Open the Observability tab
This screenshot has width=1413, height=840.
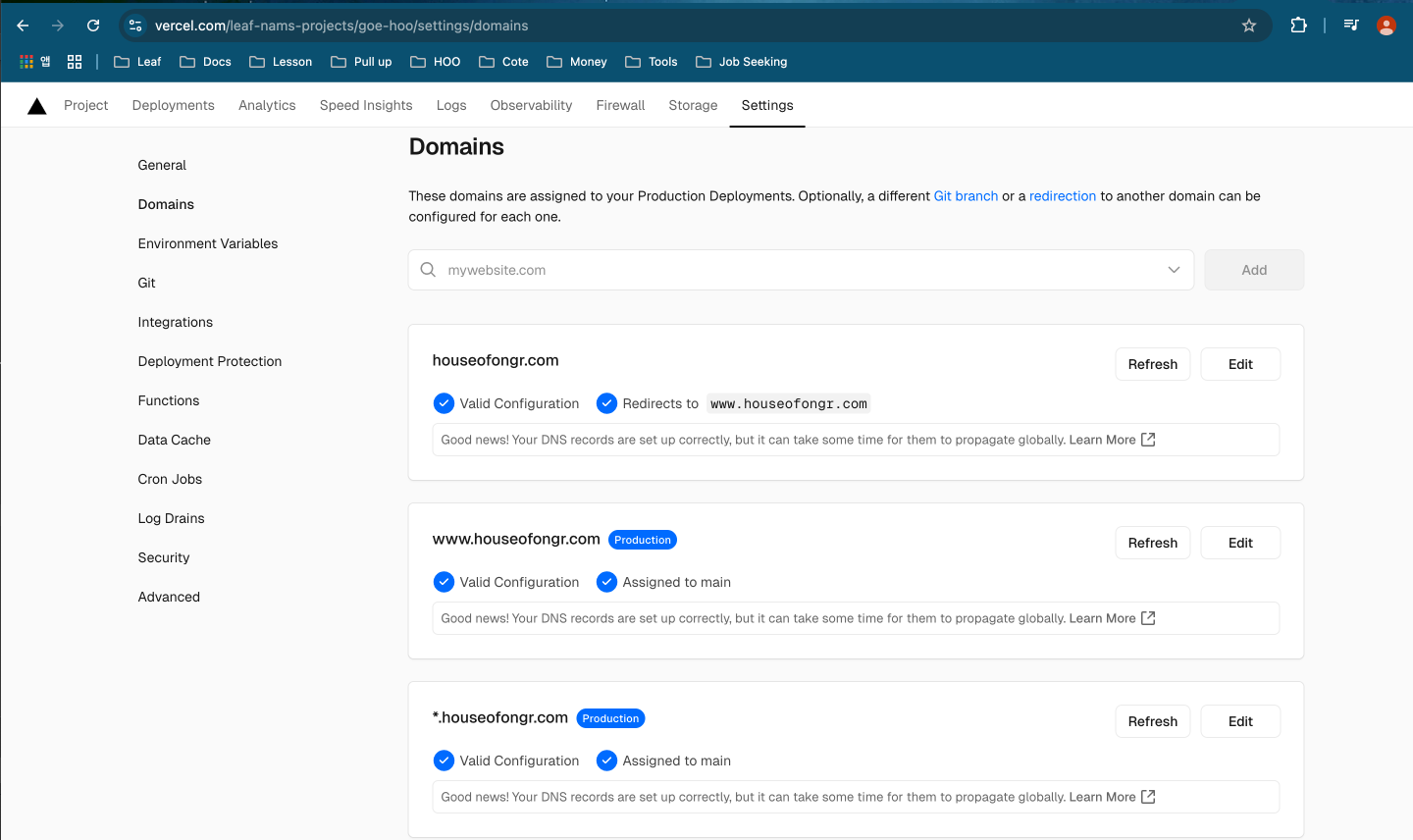click(x=531, y=105)
